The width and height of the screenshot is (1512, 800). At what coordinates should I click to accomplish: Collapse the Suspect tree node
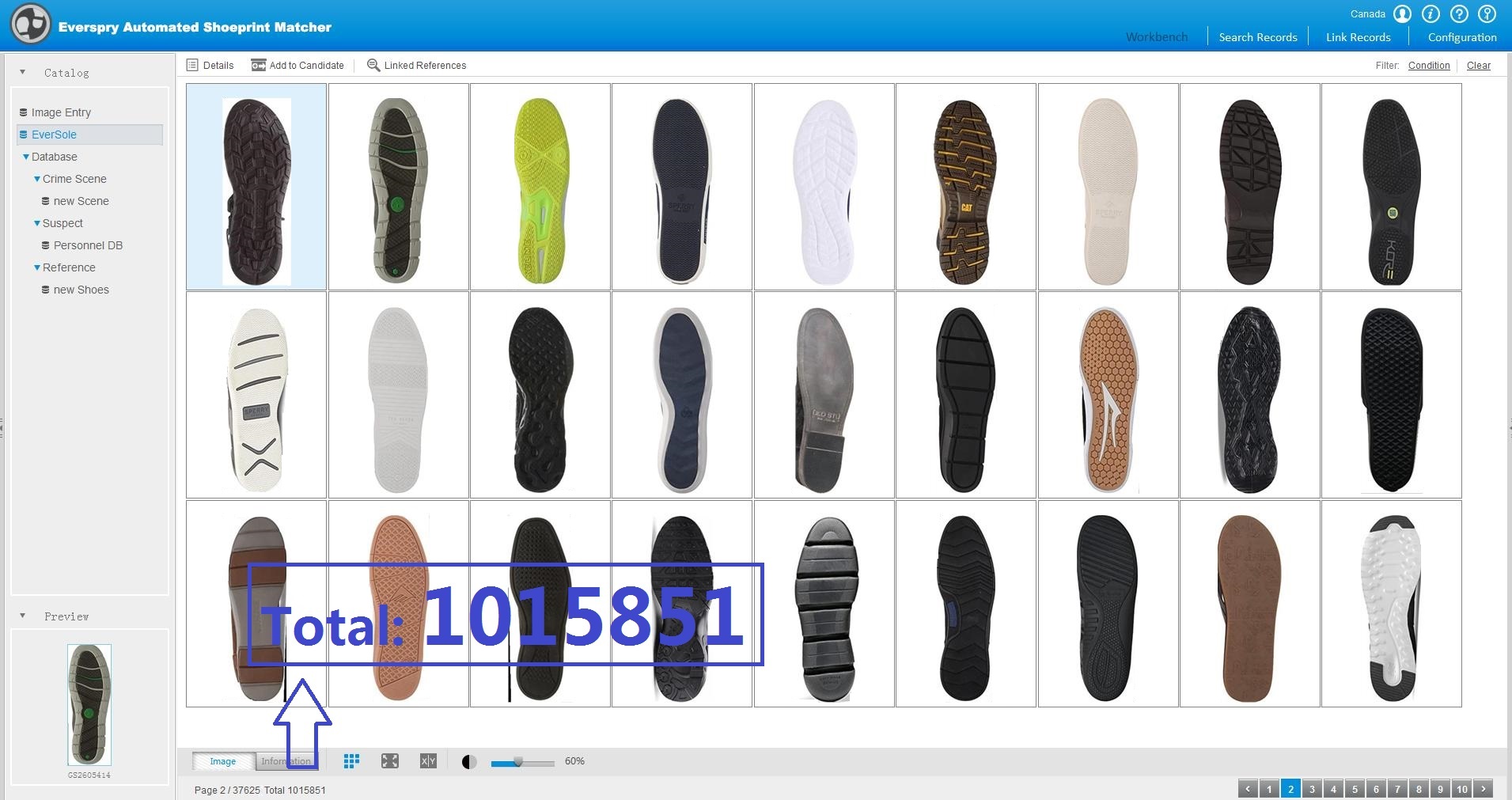tap(37, 223)
